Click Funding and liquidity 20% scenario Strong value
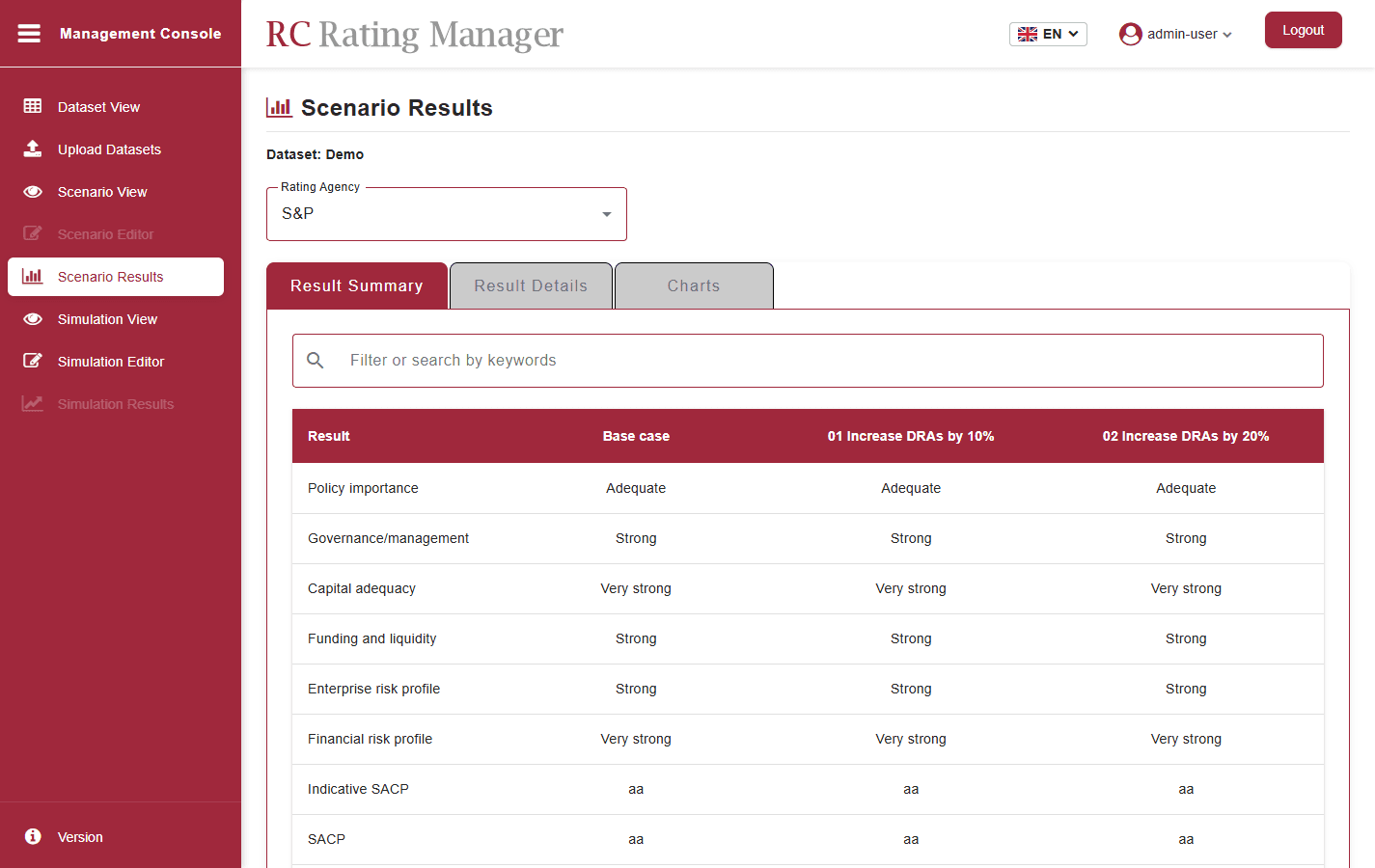Viewport: 1375px width, 868px height. pos(1186,638)
